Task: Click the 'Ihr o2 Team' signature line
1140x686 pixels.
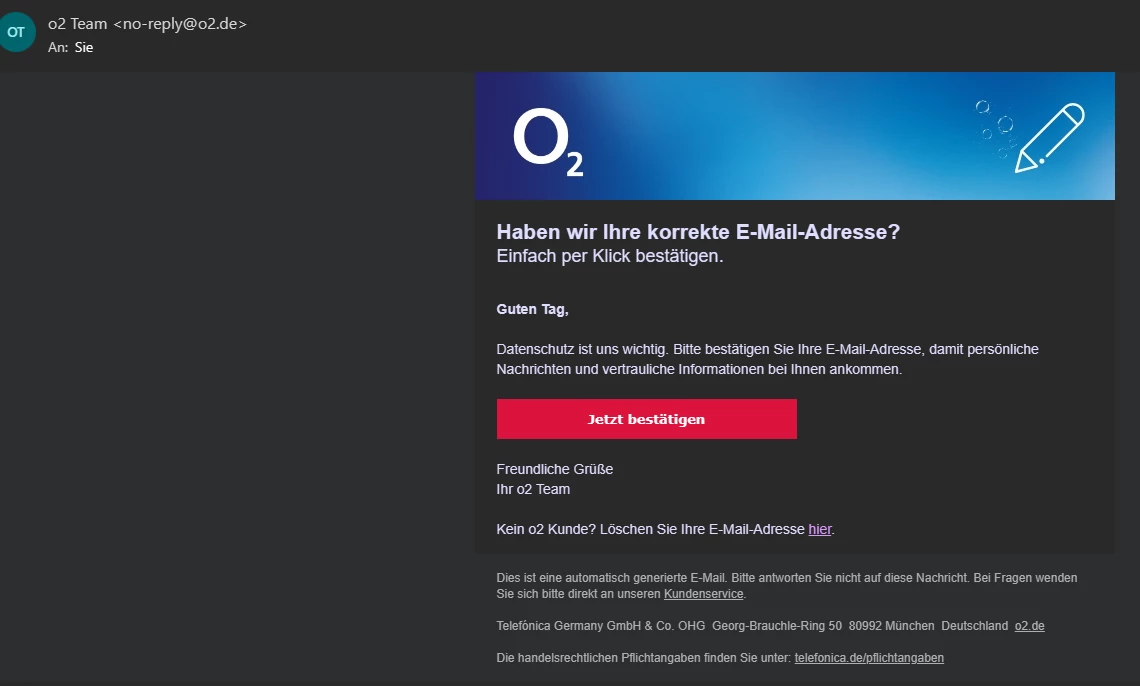Action: (x=533, y=489)
